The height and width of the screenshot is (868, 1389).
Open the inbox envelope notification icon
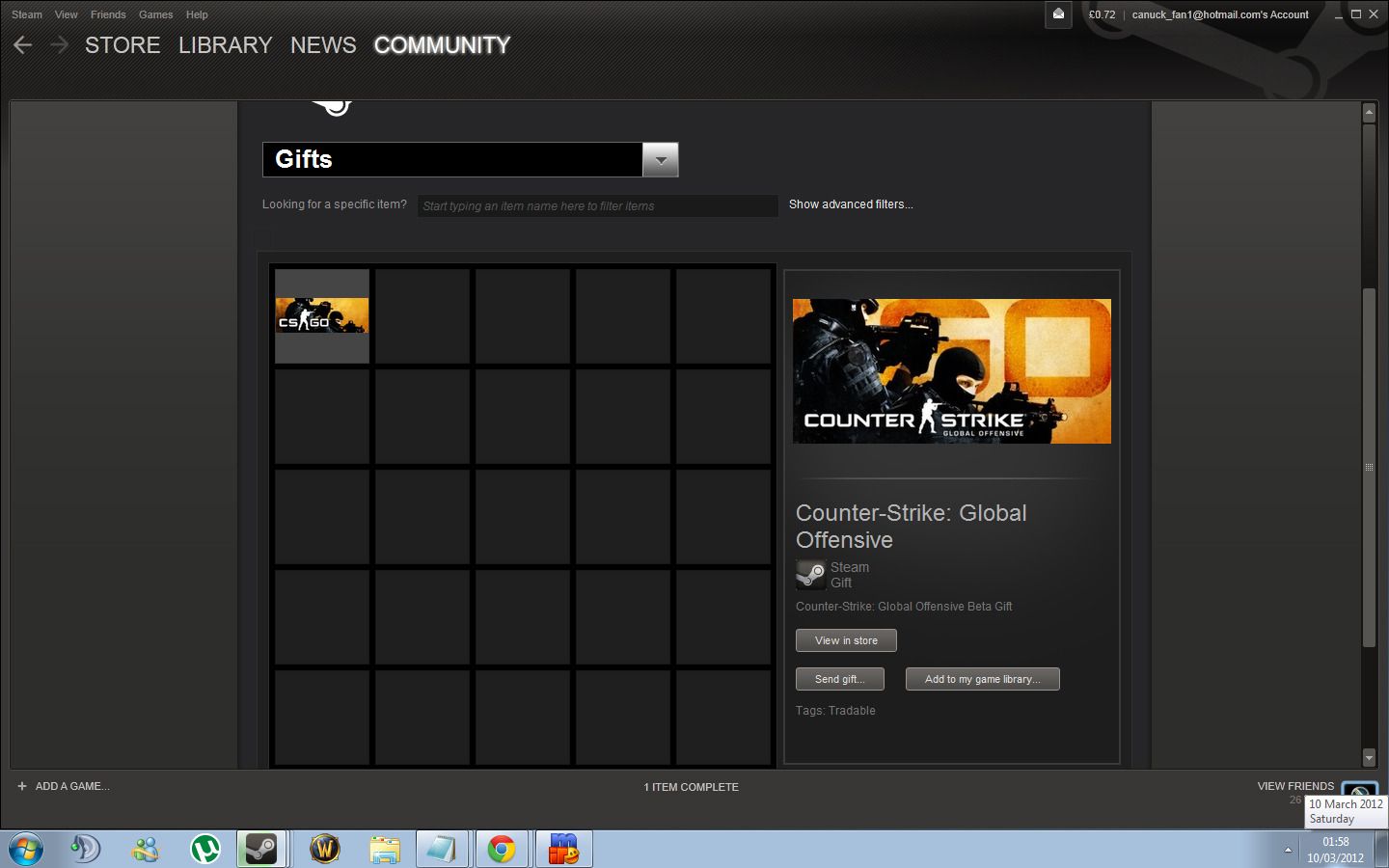pos(1058,14)
